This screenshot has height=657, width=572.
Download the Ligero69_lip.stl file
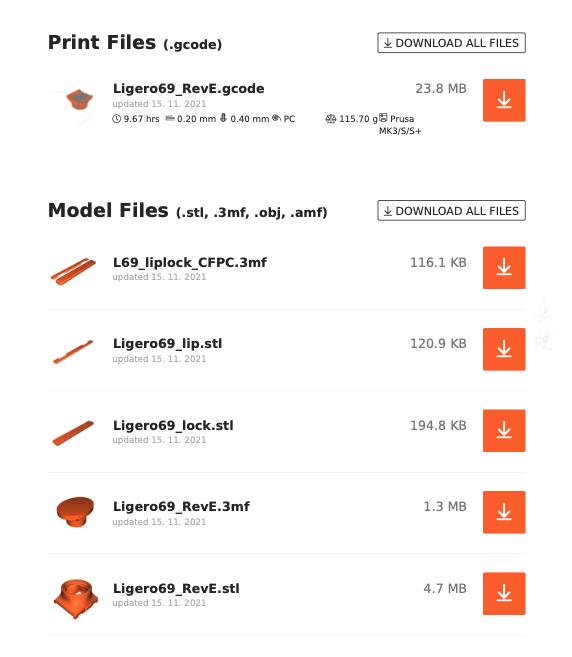pyautogui.click(x=504, y=349)
